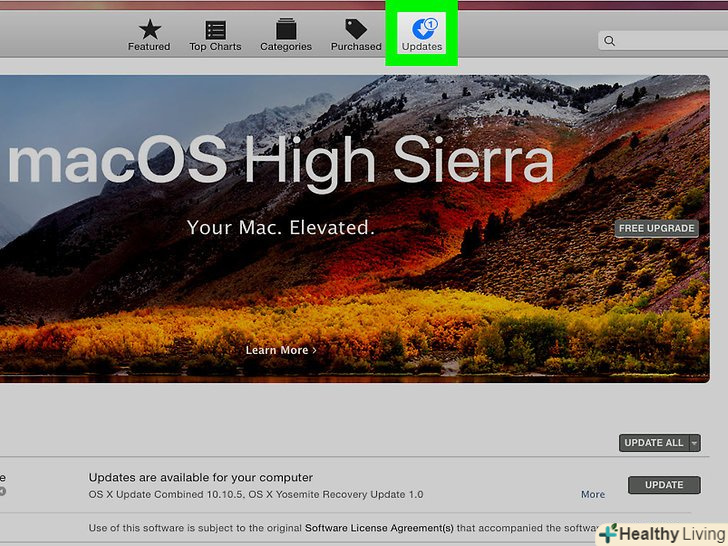Open the Featured star icon
Image resolution: width=728 pixels, height=546 pixels.
click(149, 29)
